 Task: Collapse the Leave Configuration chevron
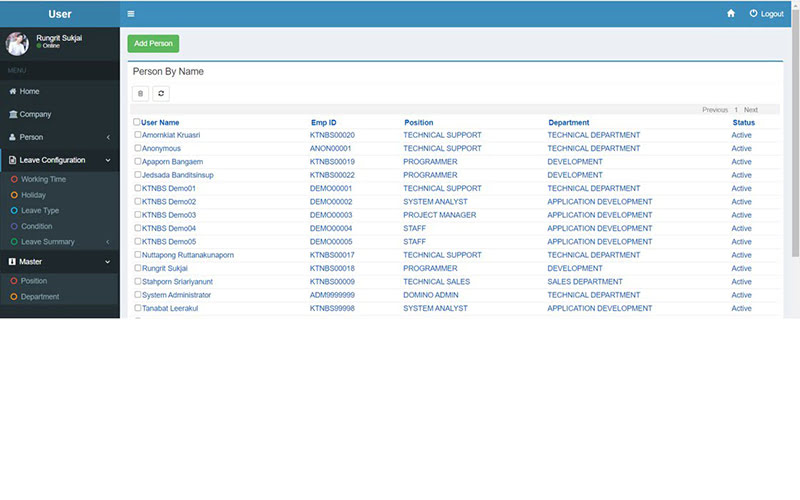(x=108, y=160)
